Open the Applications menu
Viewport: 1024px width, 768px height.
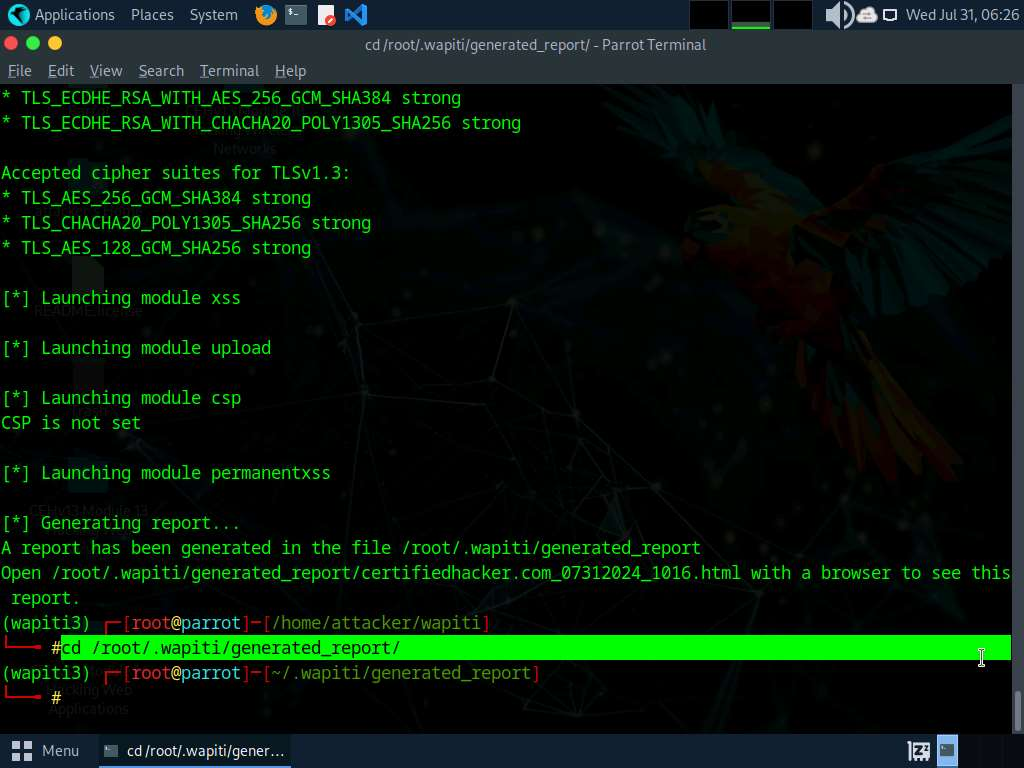click(x=62, y=15)
